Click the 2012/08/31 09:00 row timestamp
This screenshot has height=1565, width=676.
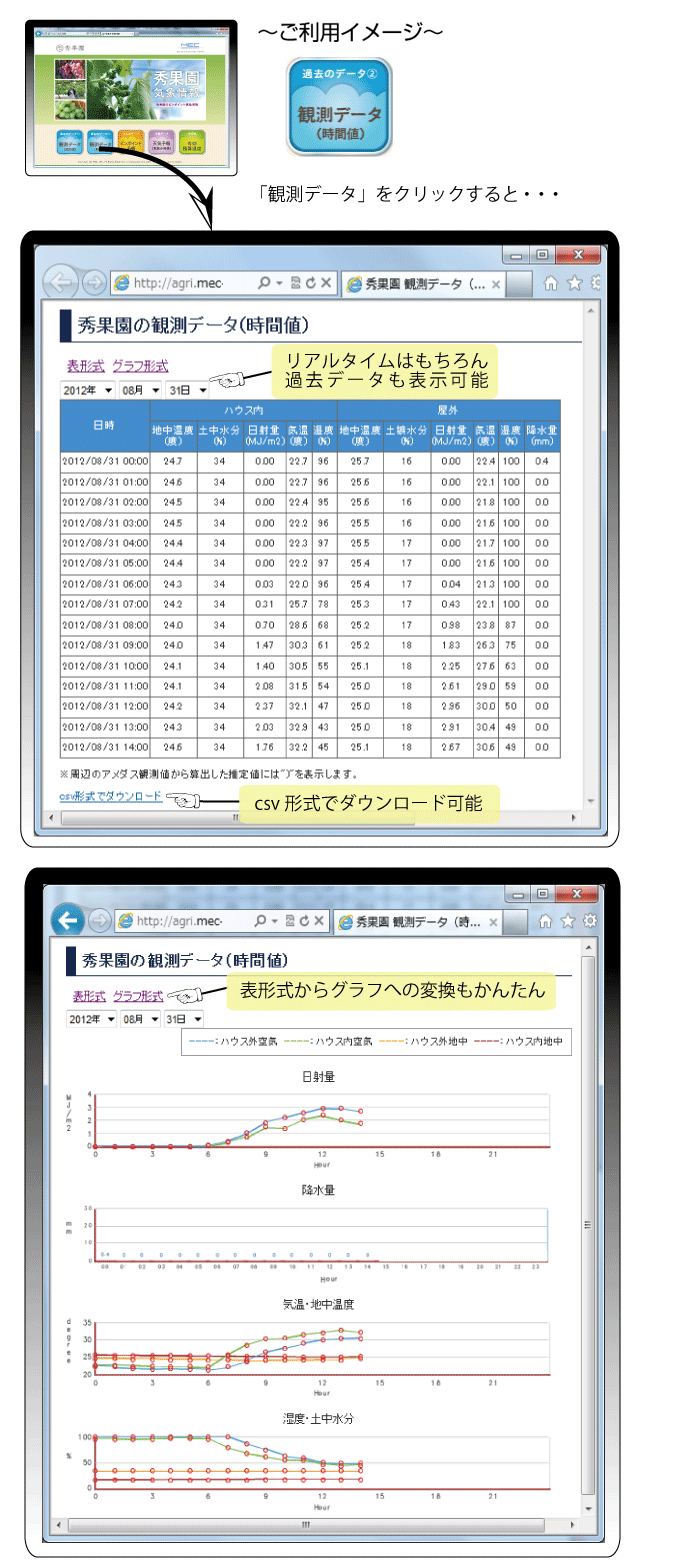click(105, 644)
